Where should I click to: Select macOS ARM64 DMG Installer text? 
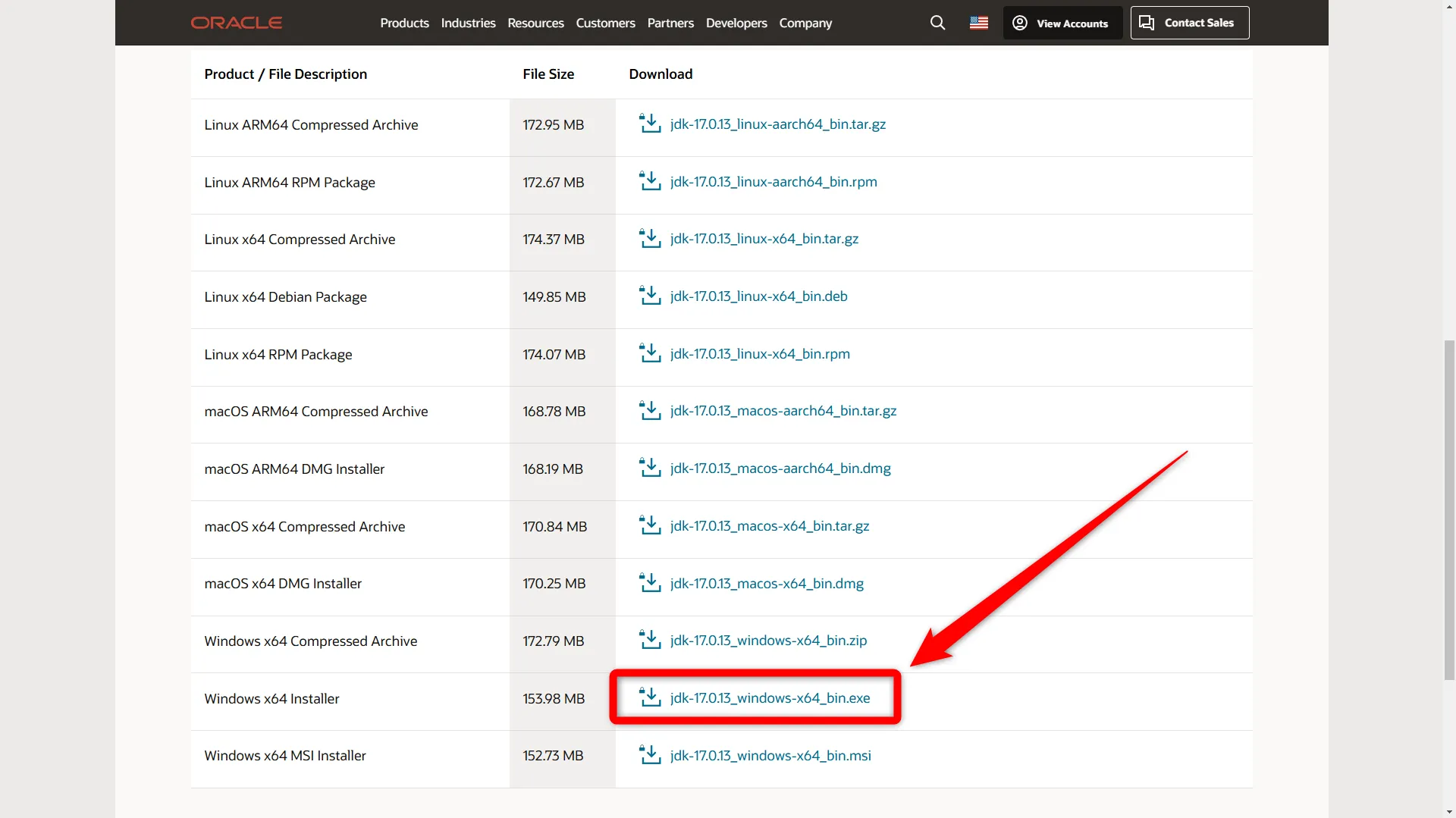point(294,469)
